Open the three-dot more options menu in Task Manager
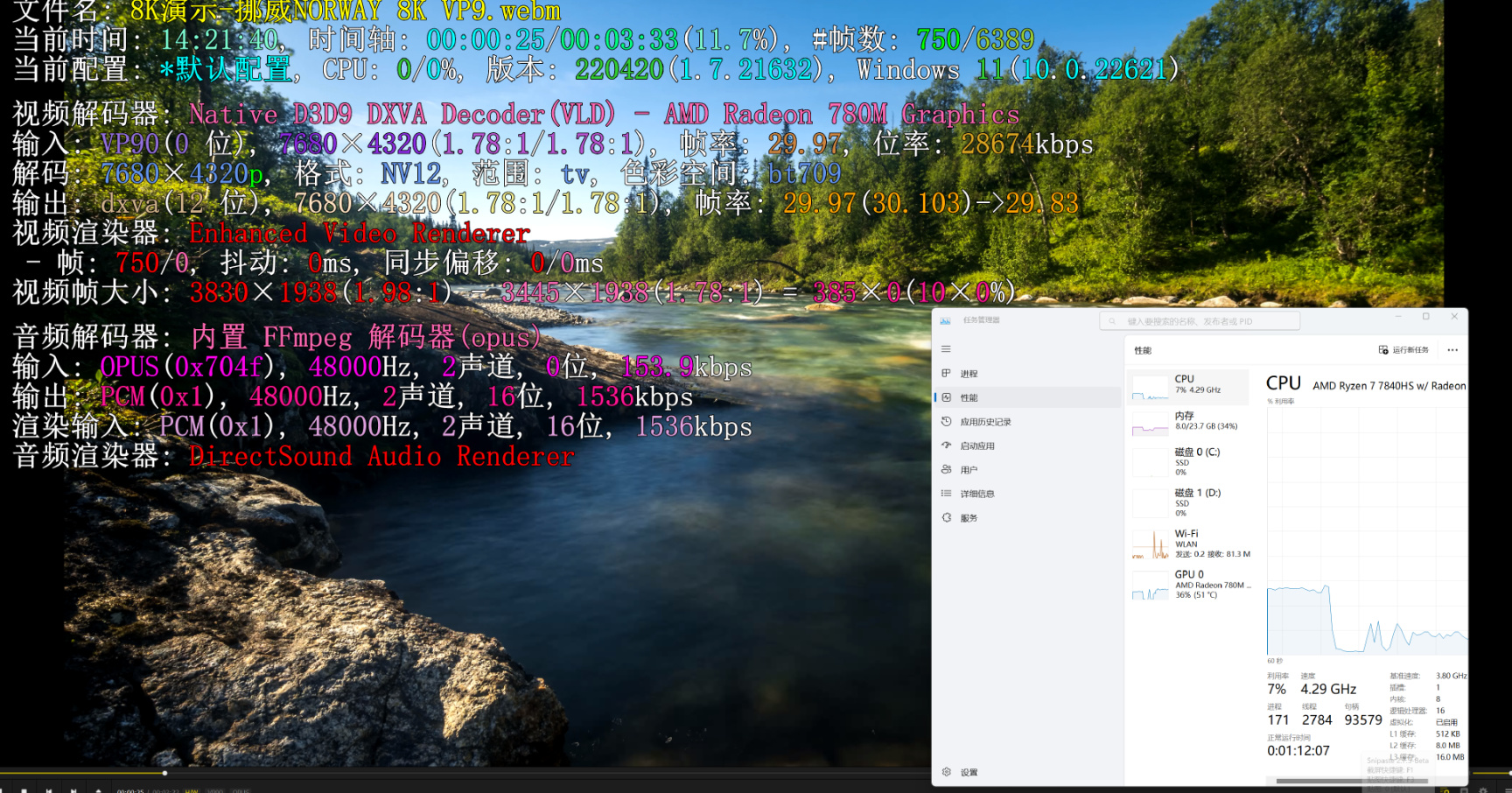The height and width of the screenshot is (793, 1512). pyautogui.click(x=1452, y=350)
